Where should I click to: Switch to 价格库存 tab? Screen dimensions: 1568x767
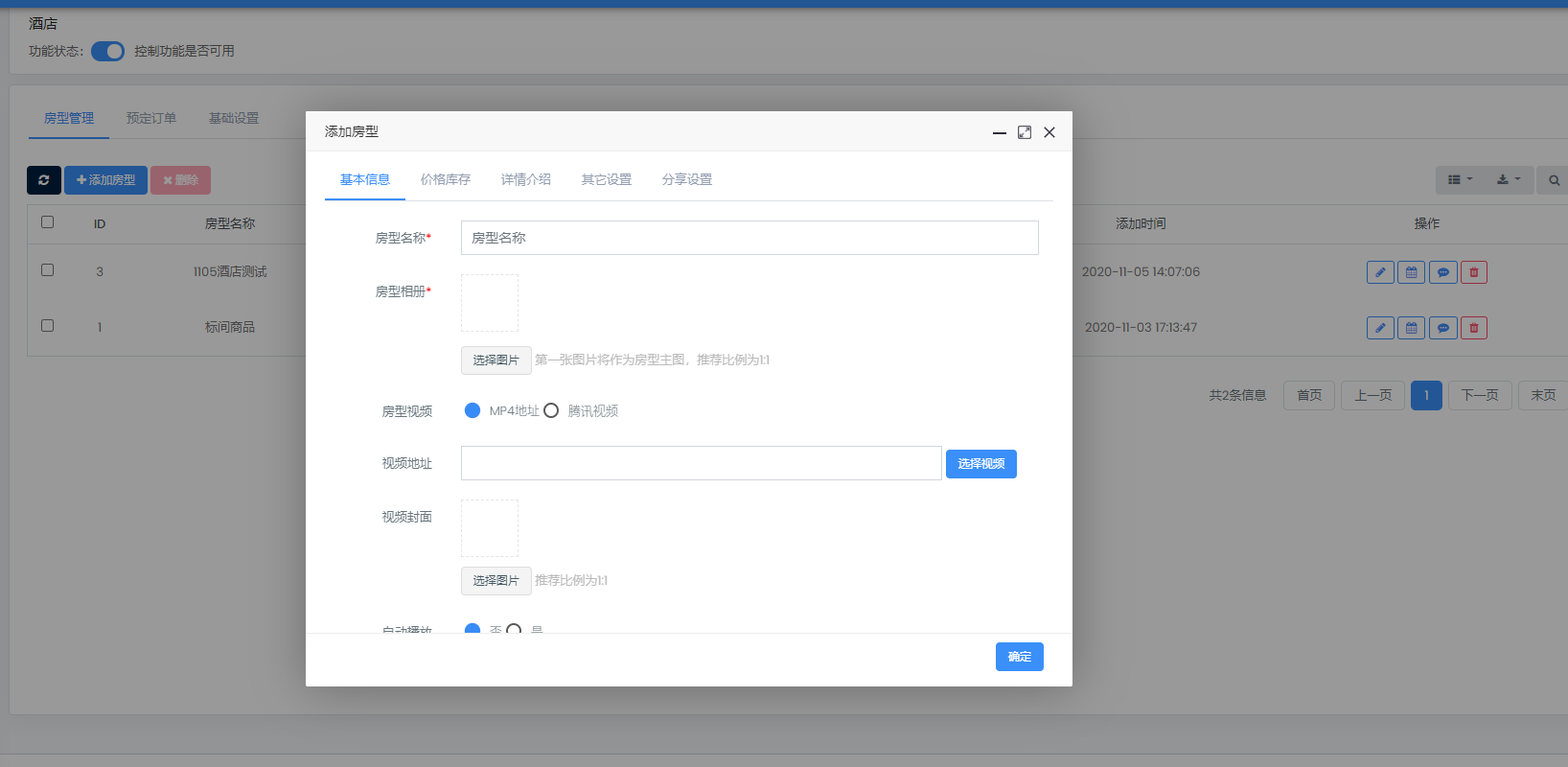point(446,179)
